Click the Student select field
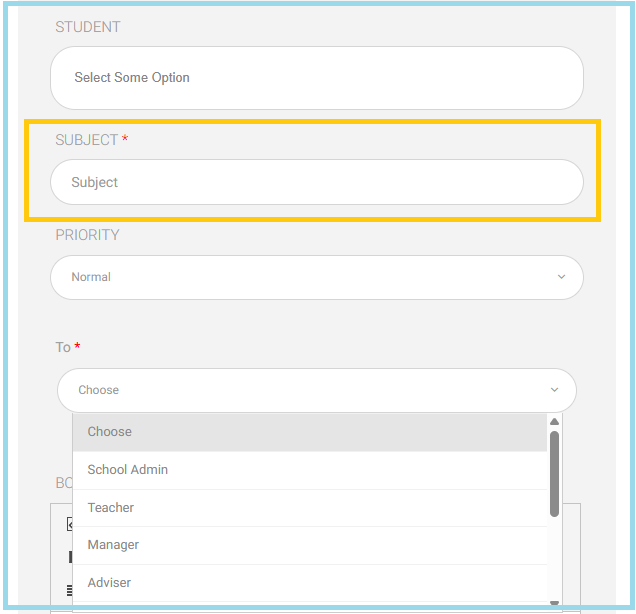The height and width of the screenshot is (614, 636). [x=316, y=78]
